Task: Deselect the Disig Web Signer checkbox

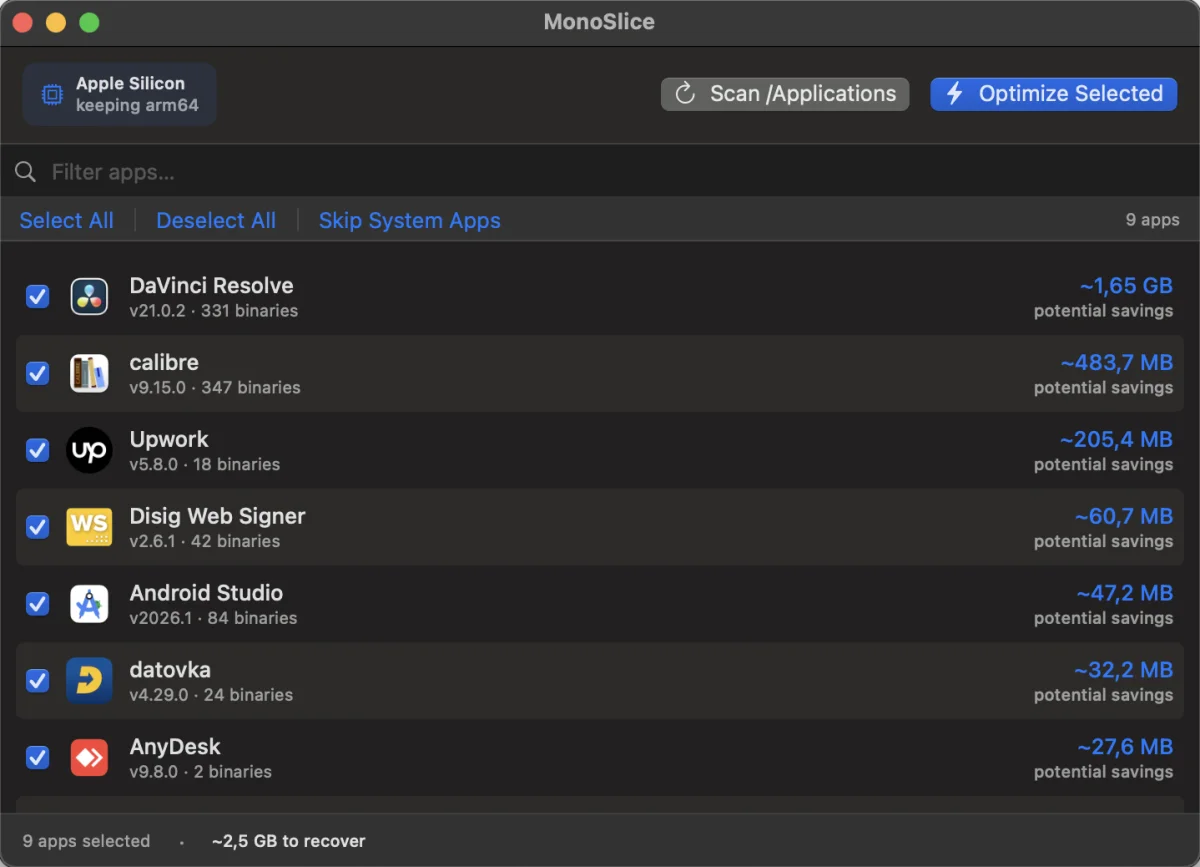Action: [37, 527]
